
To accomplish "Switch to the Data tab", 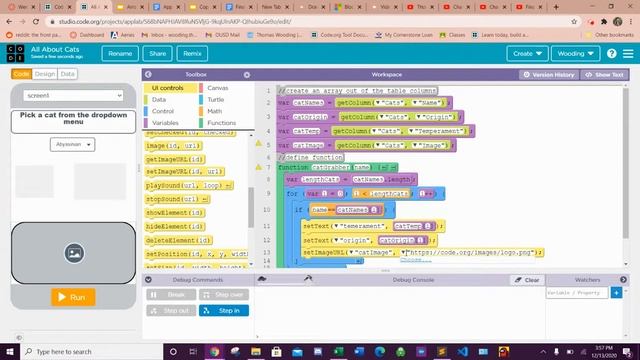I will point(67,74).
